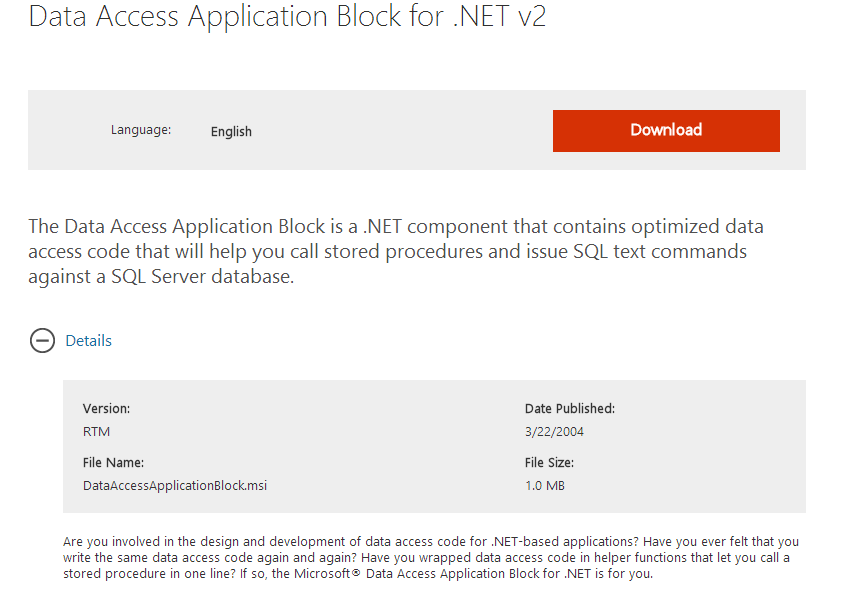
Task: Click the 'NET-based applications' phrase in description
Action: click(x=565, y=542)
